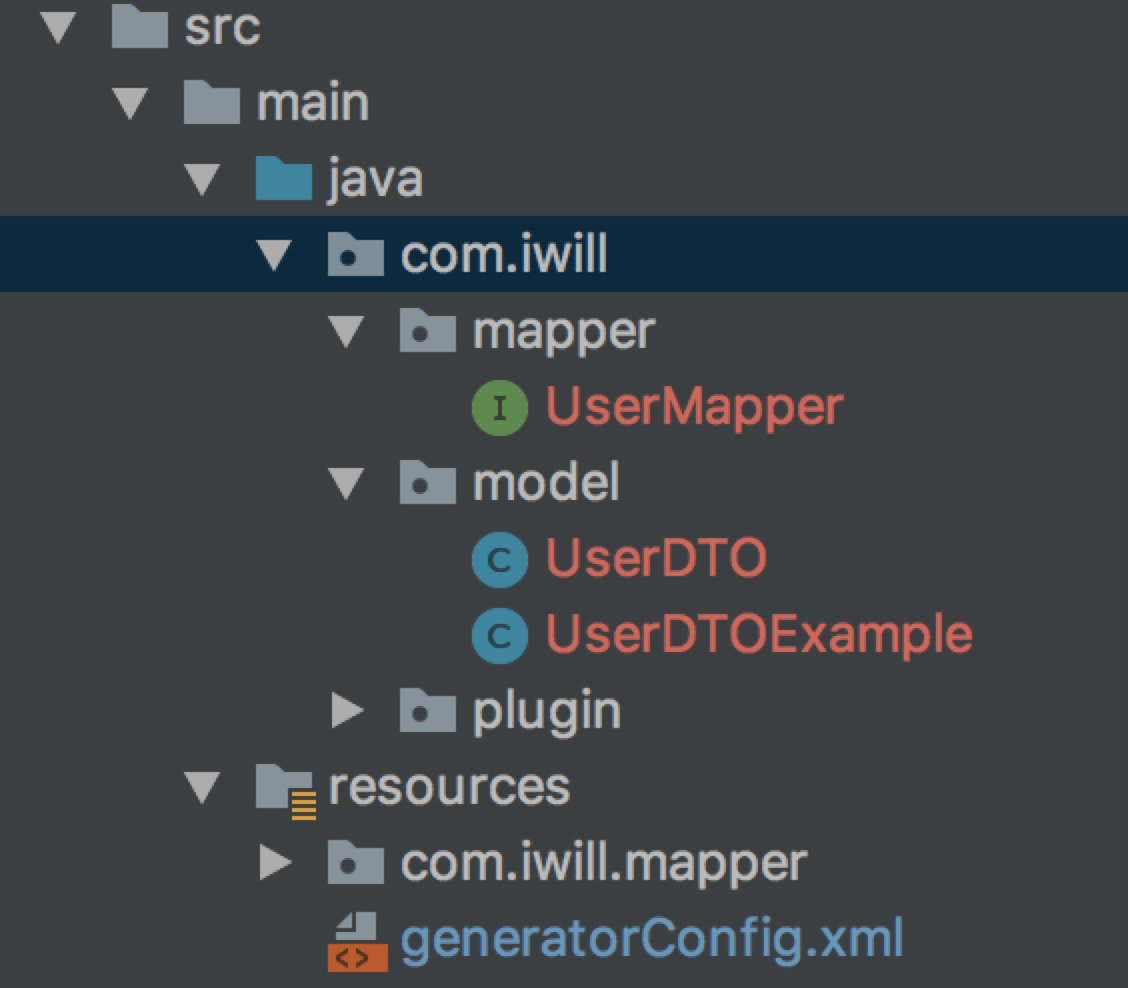Screen dimensions: 1128x988
Task: Select the UserDTO class name
Action: [x=656, y=559]
